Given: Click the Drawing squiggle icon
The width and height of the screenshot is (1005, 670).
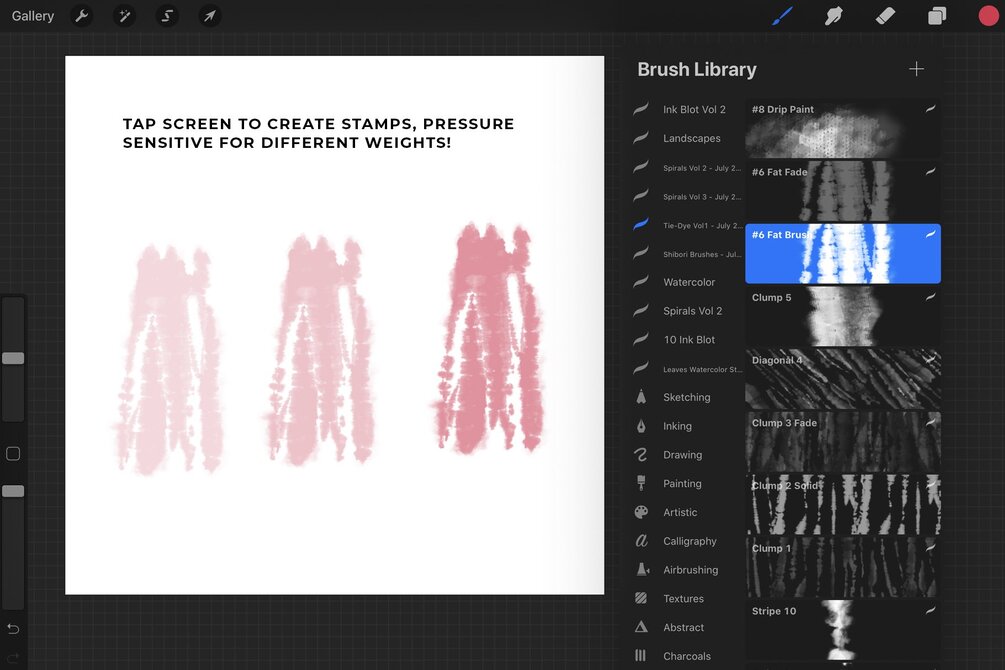Looking at the screenshot, I should (x=641, y=455).
